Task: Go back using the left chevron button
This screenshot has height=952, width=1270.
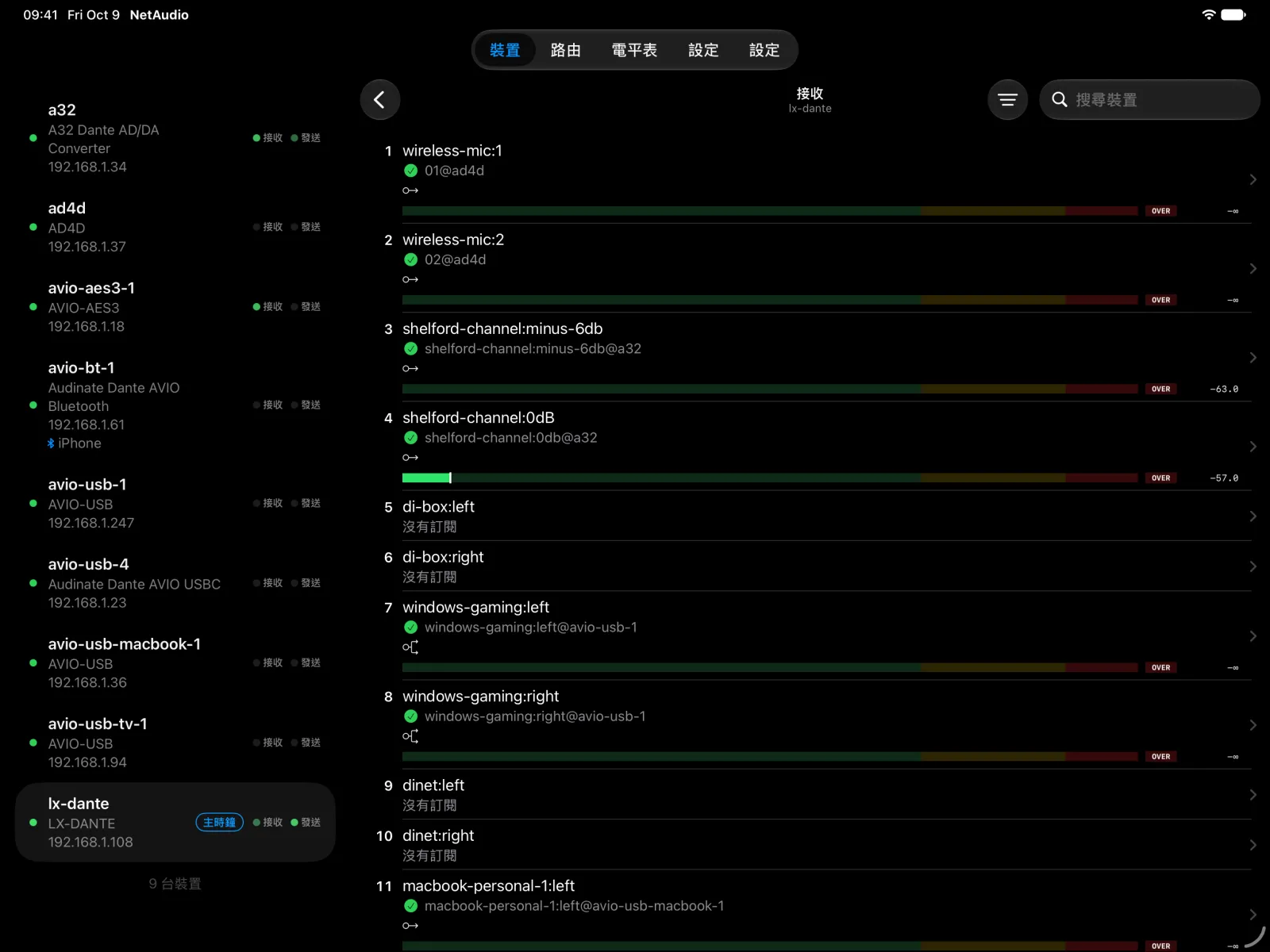Action: (x=380, y=100)
